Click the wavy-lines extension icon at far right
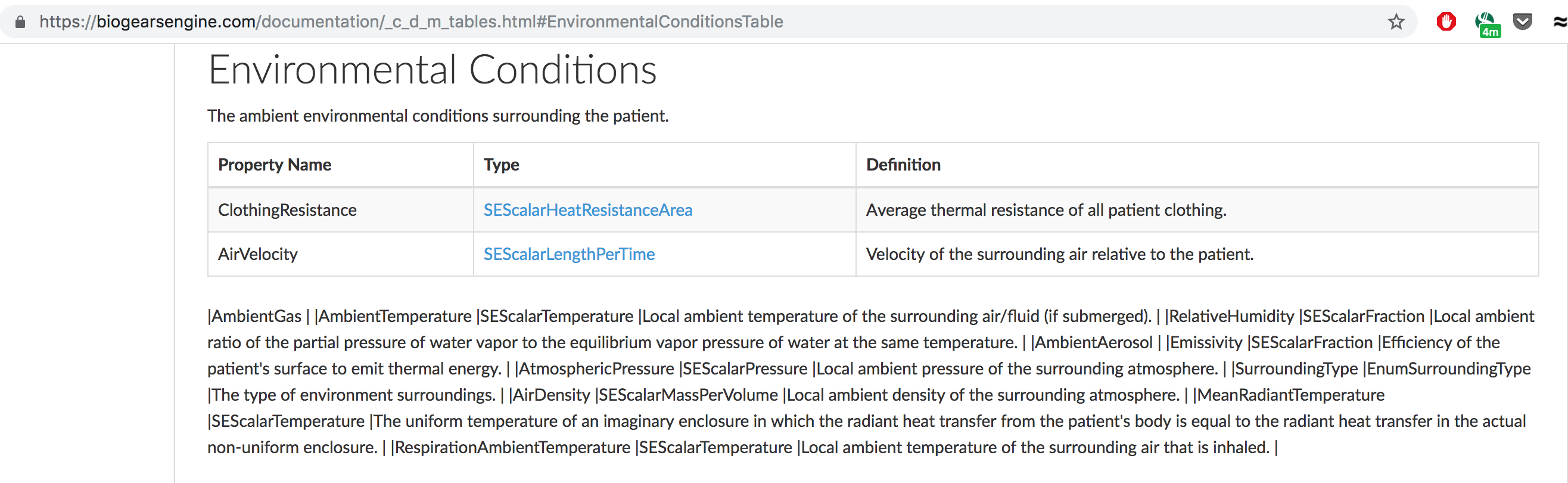 (x=1560, y=21)
